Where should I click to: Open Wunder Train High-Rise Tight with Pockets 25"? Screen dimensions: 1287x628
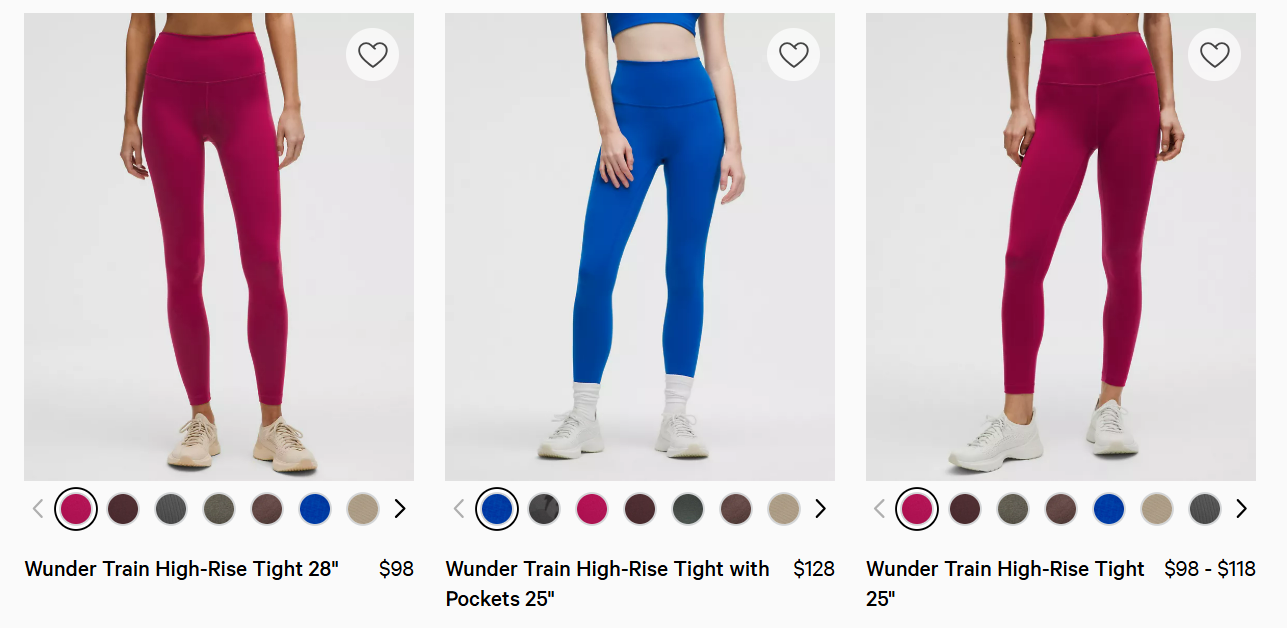pos(608,584)
